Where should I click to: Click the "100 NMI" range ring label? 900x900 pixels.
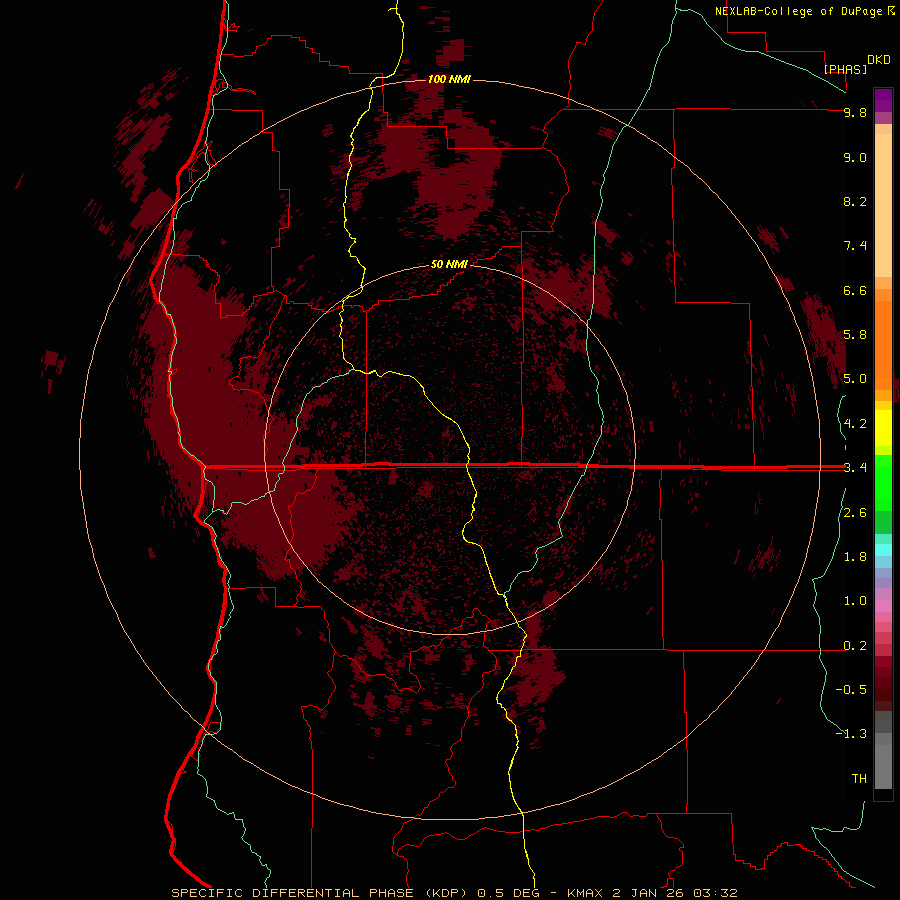pos(449,79)
